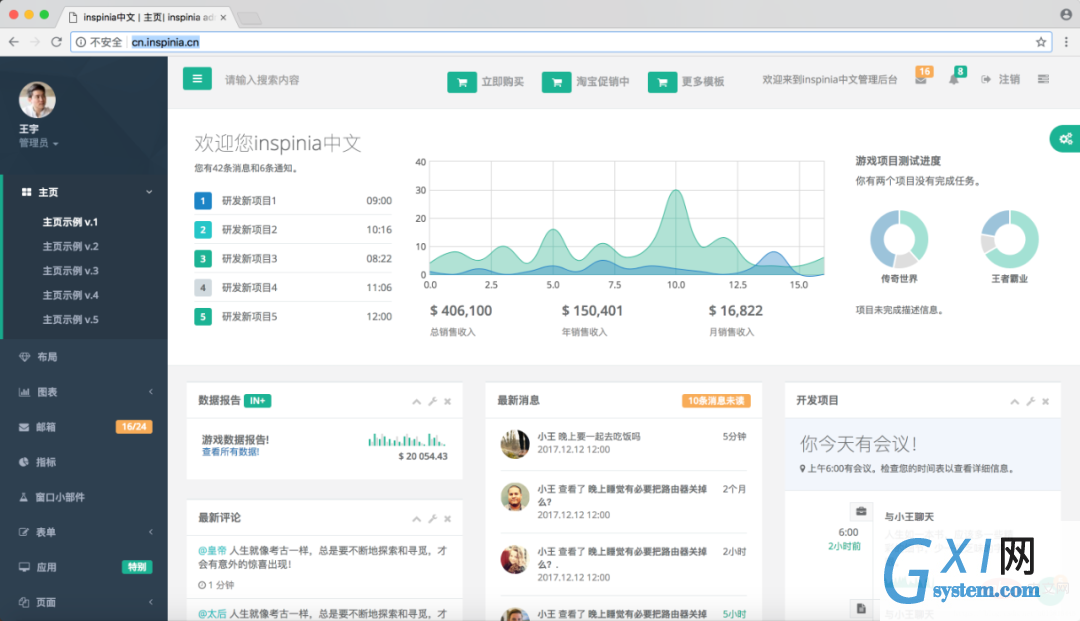This screenshot has width=1080, height=621.
Task: Open the mail notifications icon with badge 16
Action: pyautogui.click(x=921, y=79)
